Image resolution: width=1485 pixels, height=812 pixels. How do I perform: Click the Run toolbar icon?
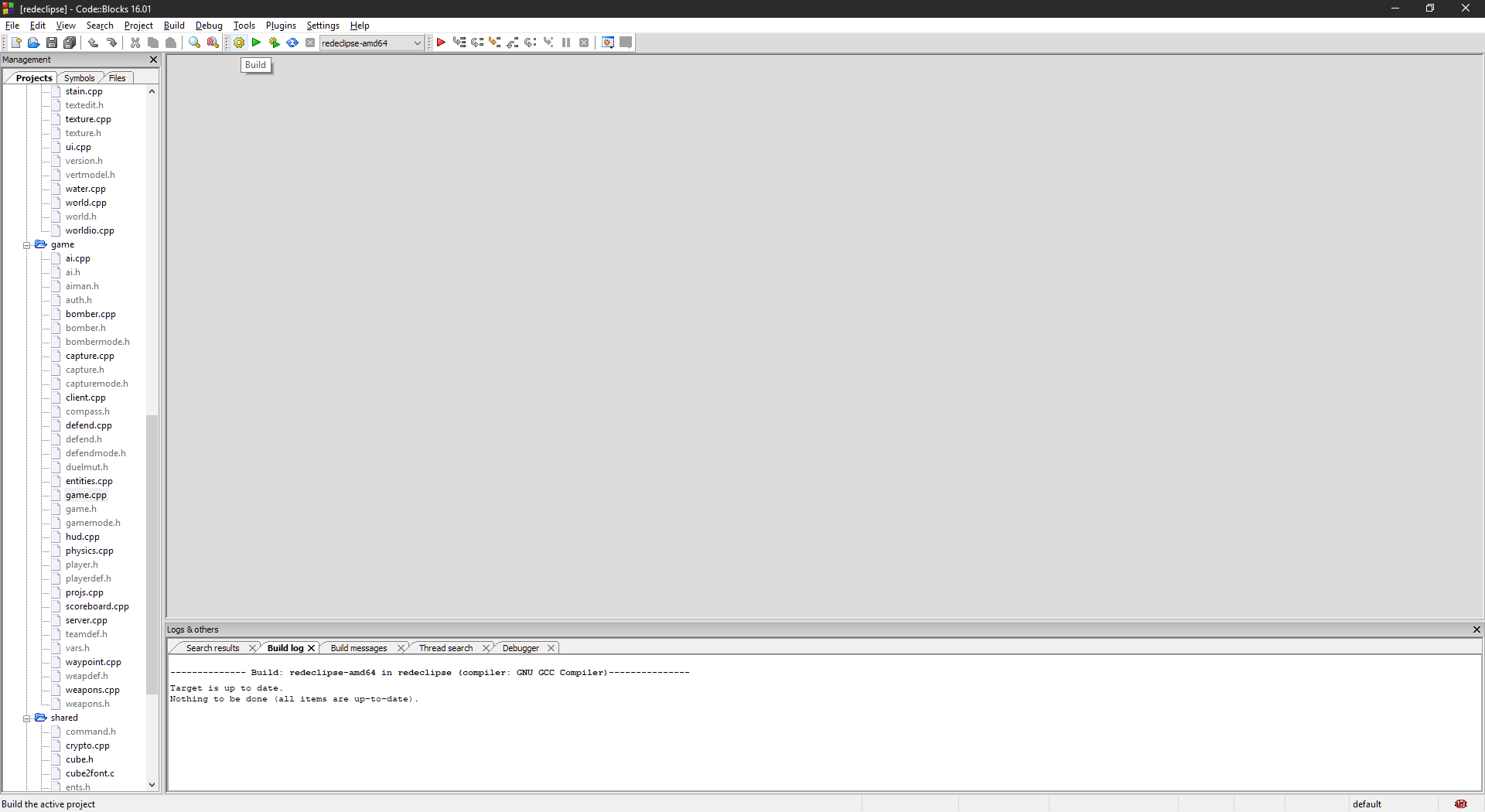(256, 43)
